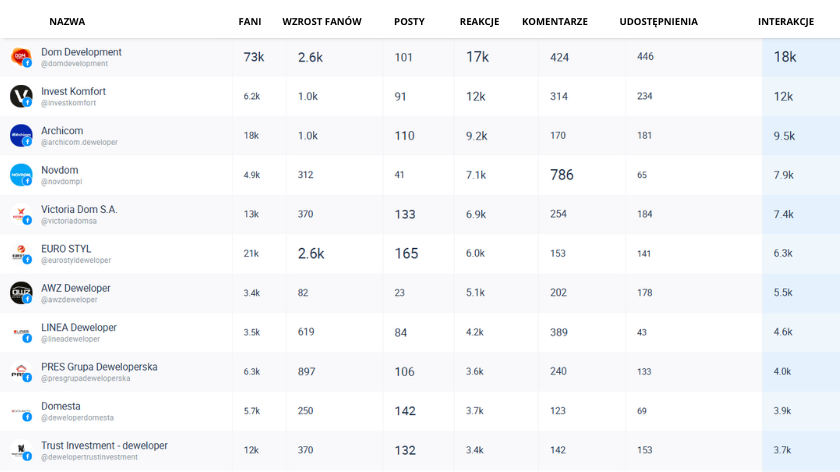Sort by the KOMENTARZE column header
This screenshot has height=472, width=840.
click(554, 21)
